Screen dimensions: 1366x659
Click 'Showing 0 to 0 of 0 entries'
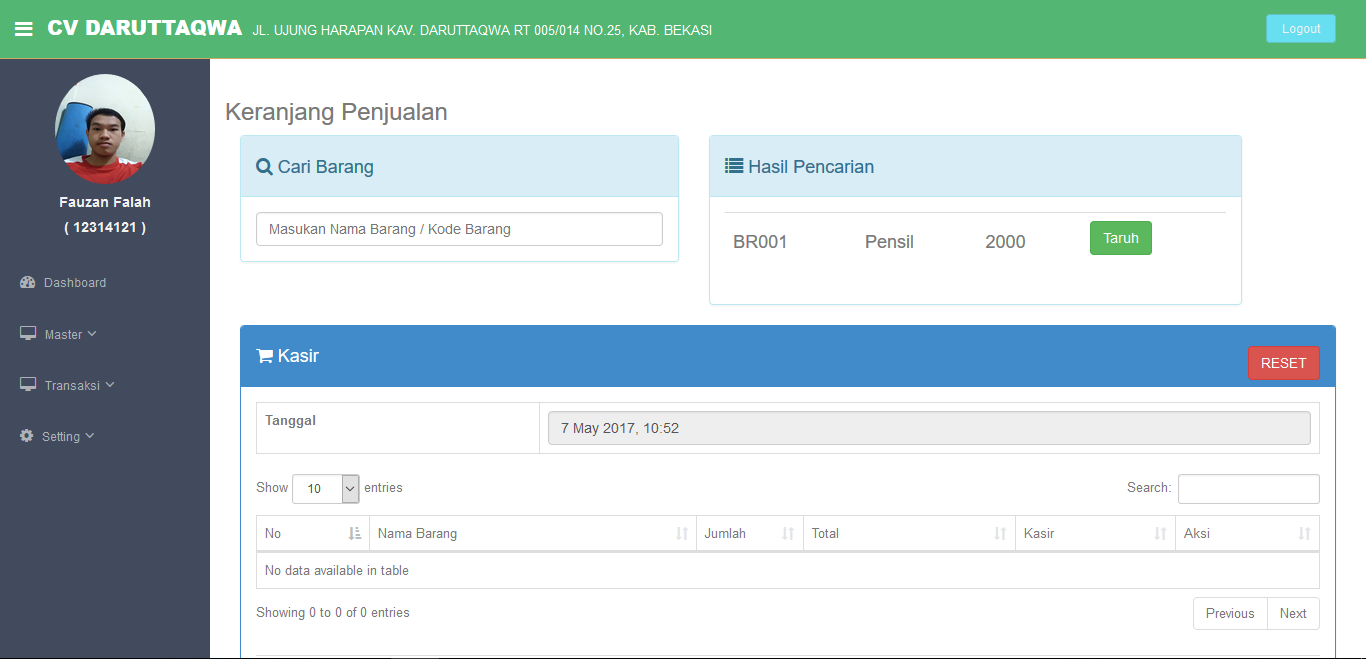click(333, 613)
